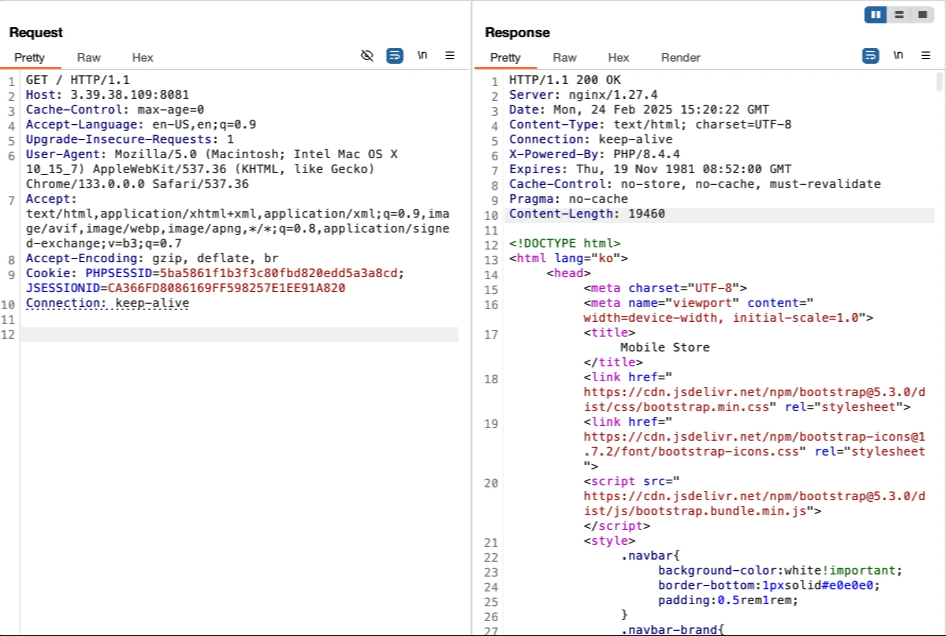The width and height of the screenshot is (946, 636).
Task: Click 'User-Agent: Mozilla/5.0' request header
Action: click(211, 169)
